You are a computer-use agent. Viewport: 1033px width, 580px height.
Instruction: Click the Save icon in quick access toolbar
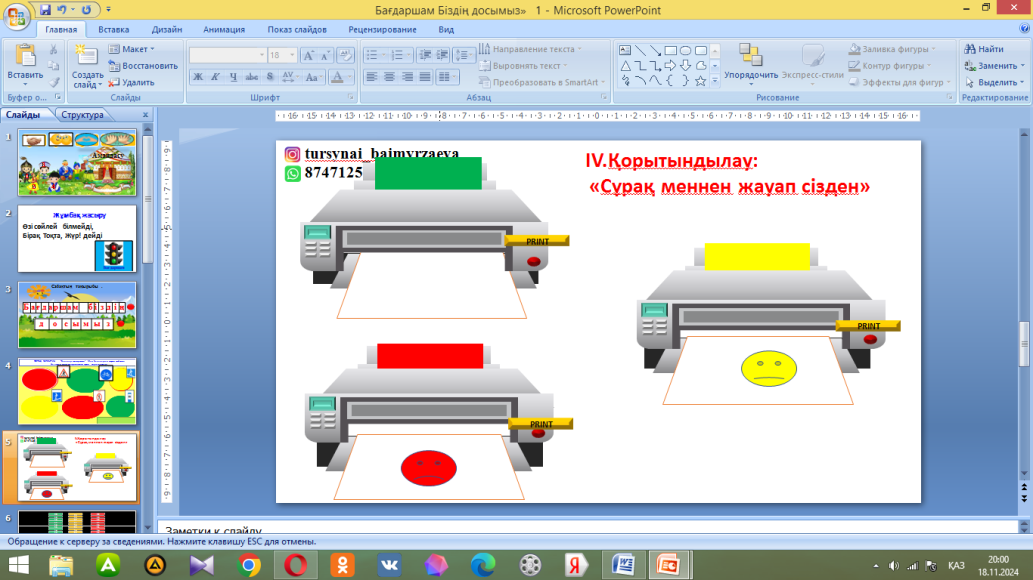[x=47, y=10]
